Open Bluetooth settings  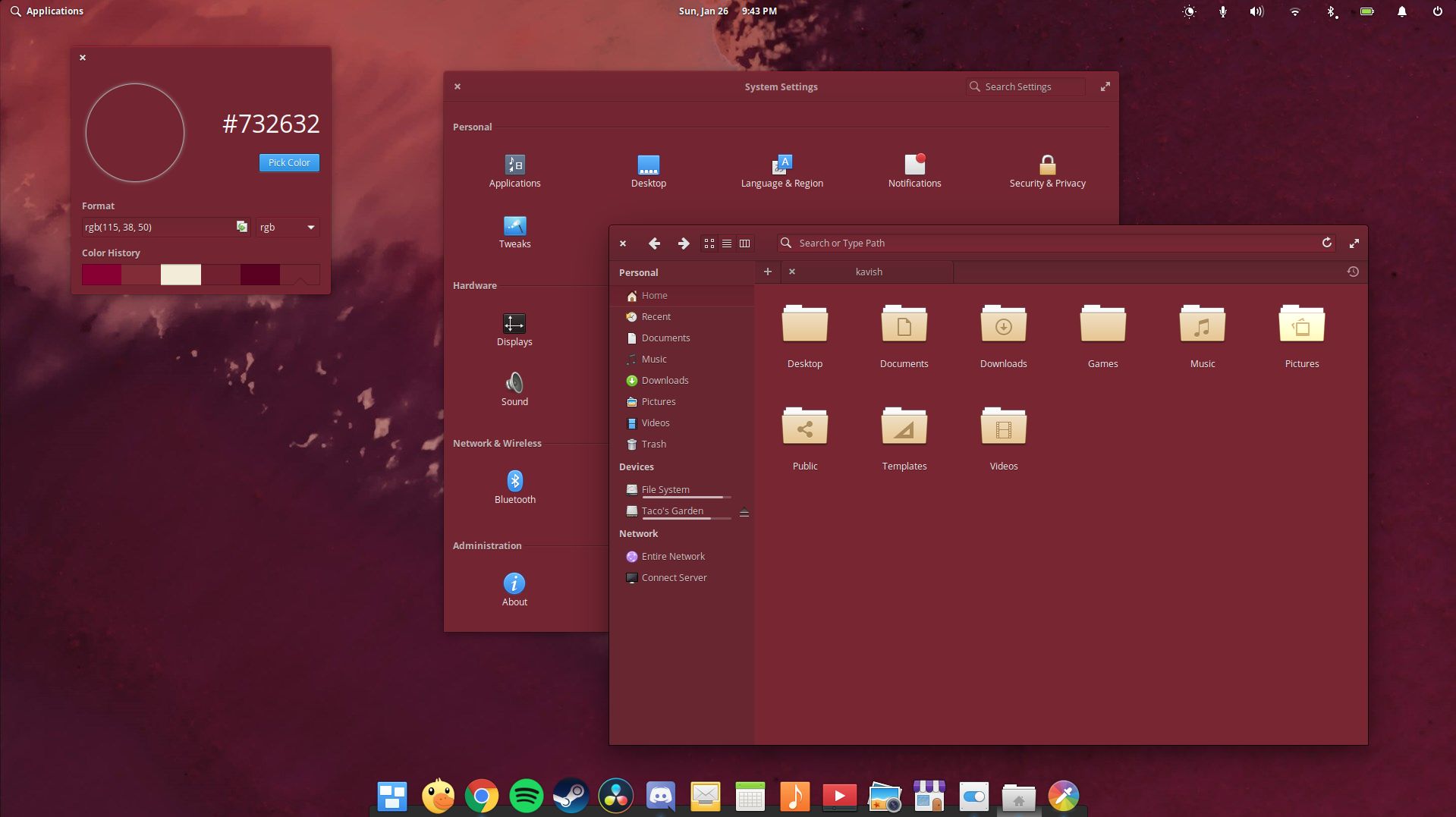click(x=514, y=487)
